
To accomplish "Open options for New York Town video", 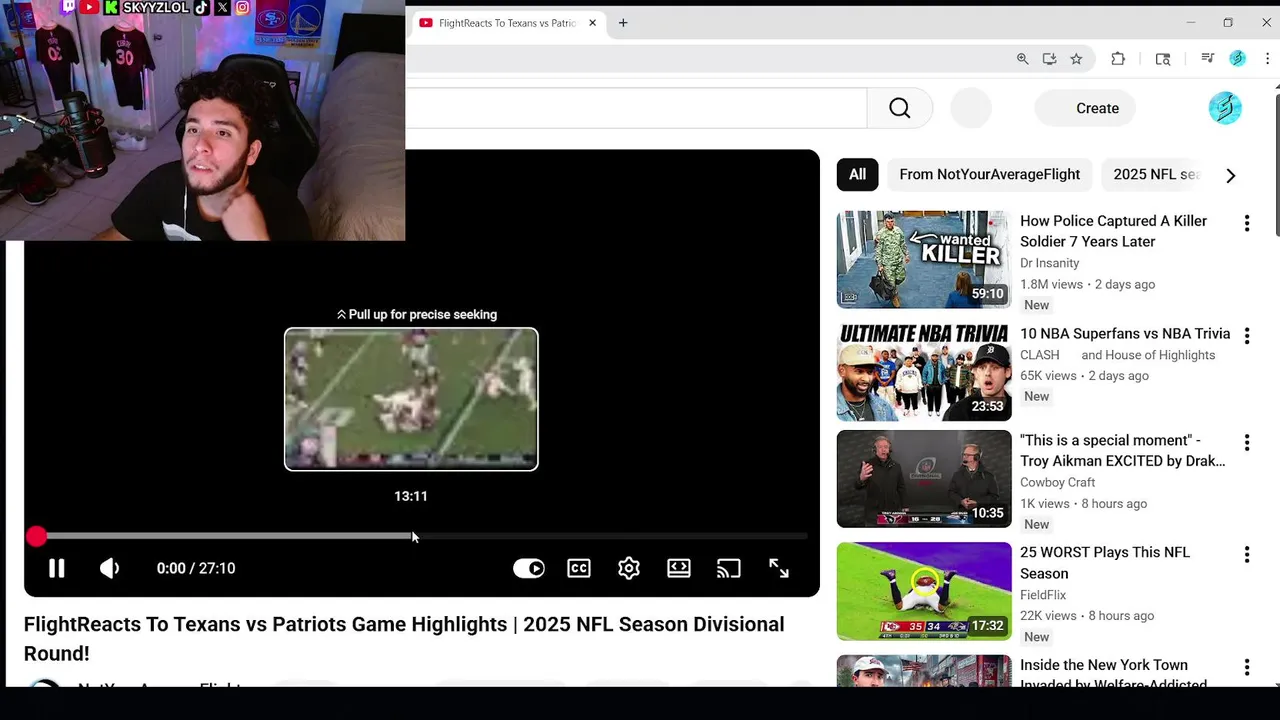I will pos(1247,667).
